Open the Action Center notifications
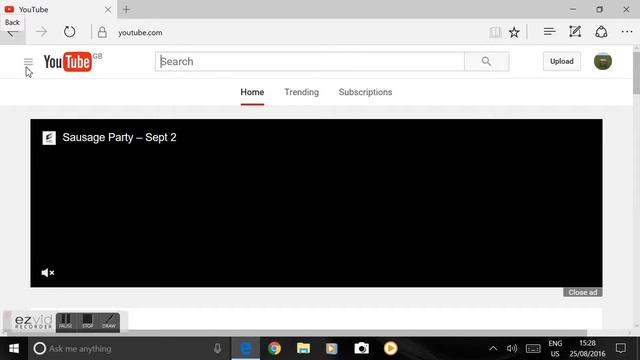640x360 pixels. [621, 349]
